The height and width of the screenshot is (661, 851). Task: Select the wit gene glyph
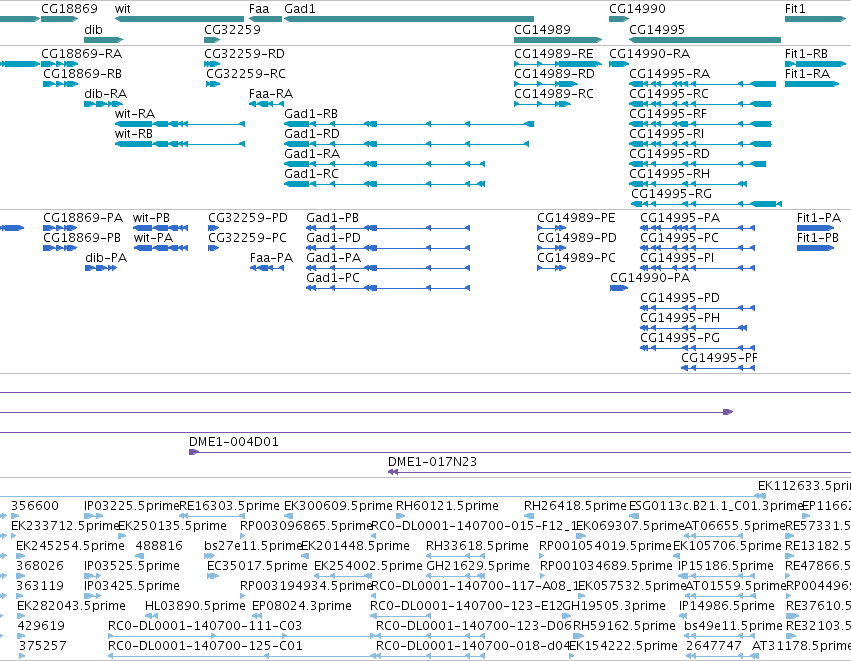180,19
